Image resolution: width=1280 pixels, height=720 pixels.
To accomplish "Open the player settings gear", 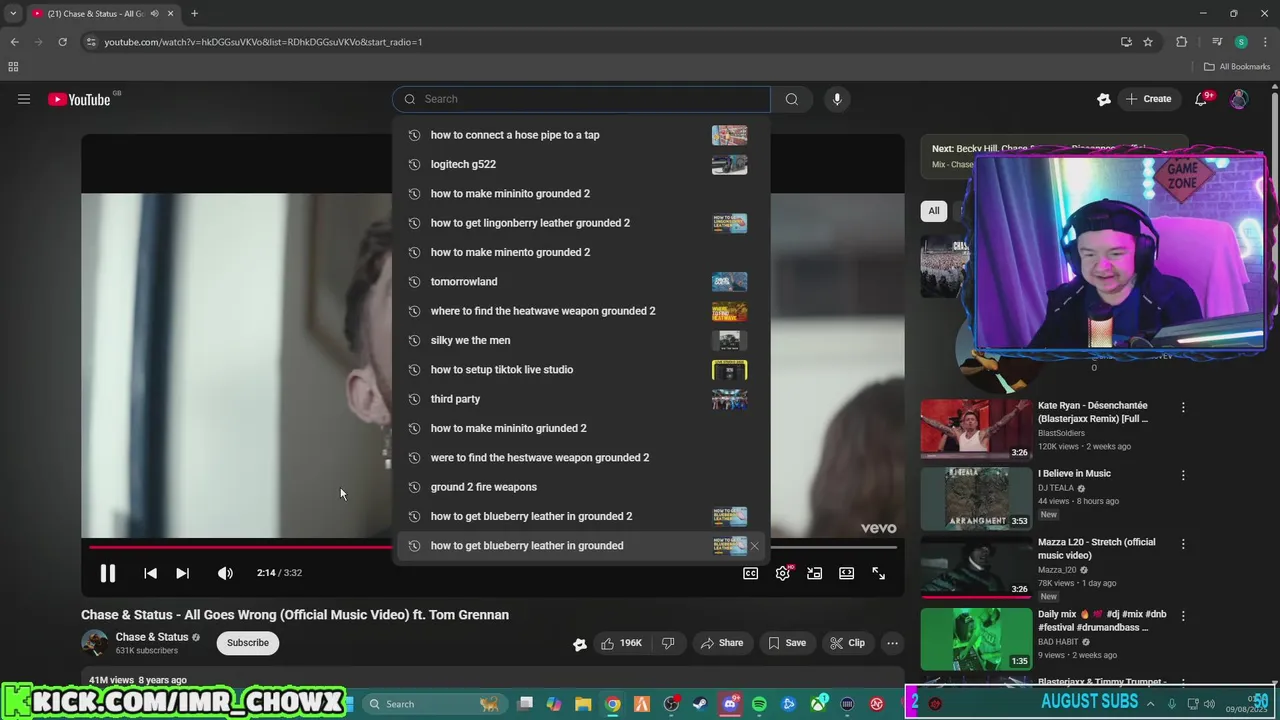I will tap(783, 573).
